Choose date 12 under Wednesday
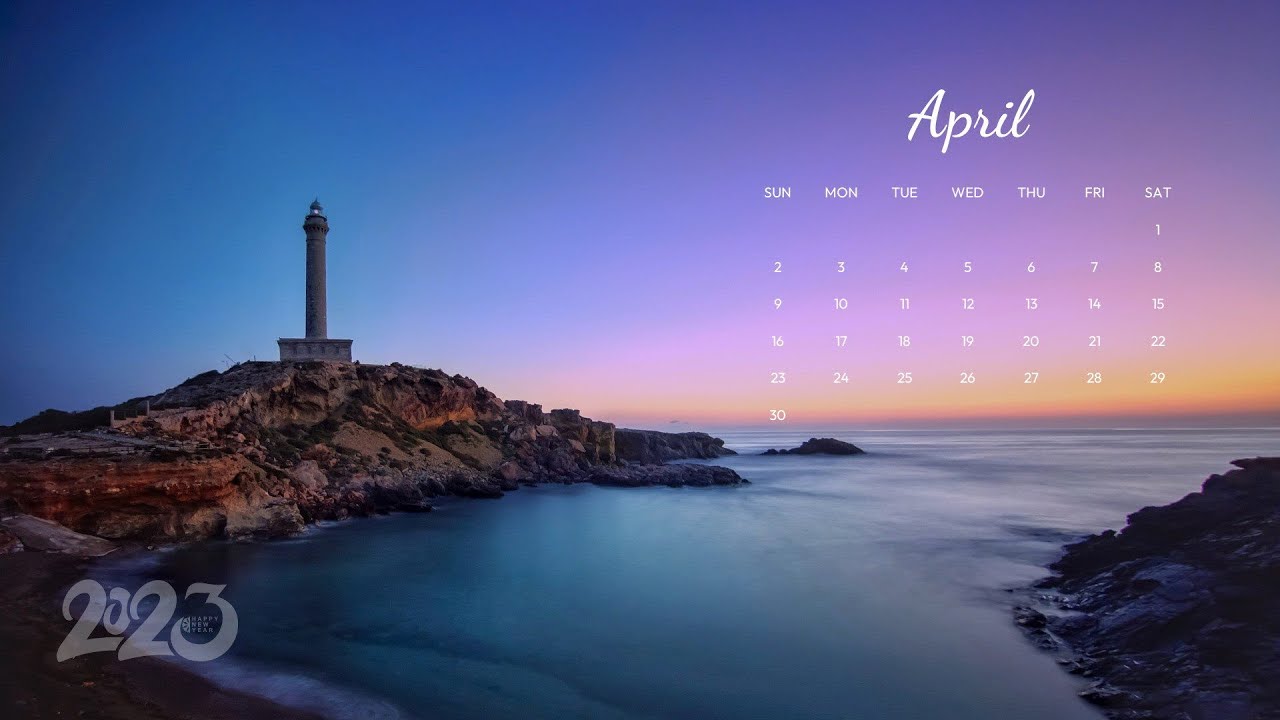 (967, 304)
